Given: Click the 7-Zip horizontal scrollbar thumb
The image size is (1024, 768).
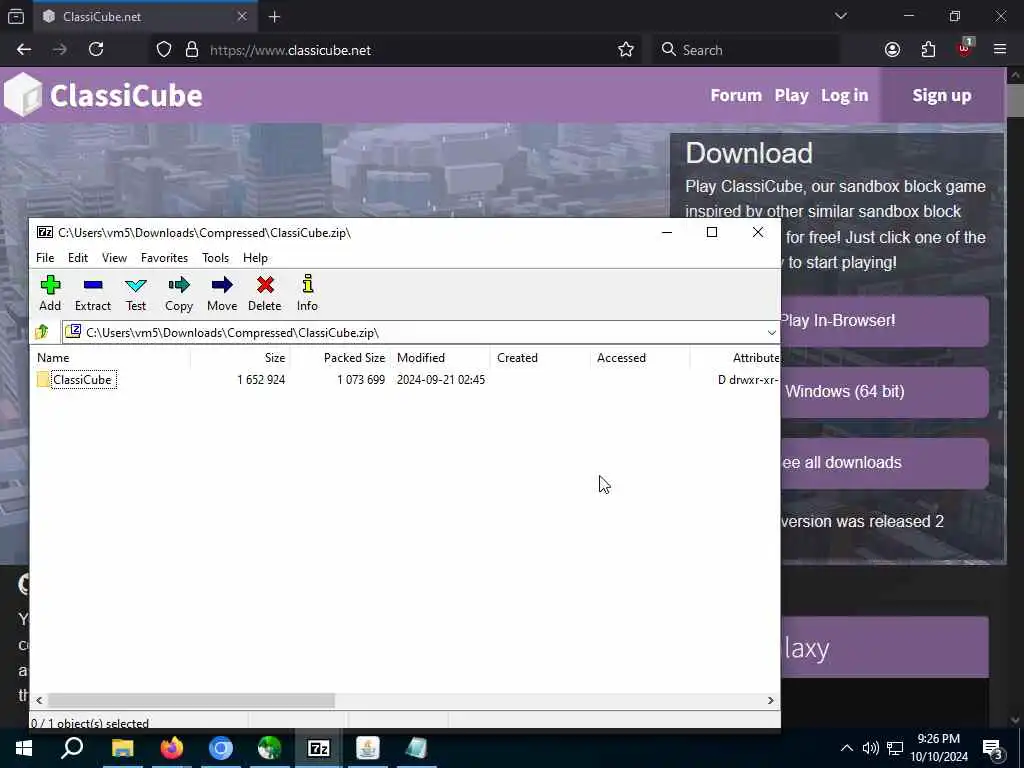Looking at the screenshot, I should click(x=191, y=700).
